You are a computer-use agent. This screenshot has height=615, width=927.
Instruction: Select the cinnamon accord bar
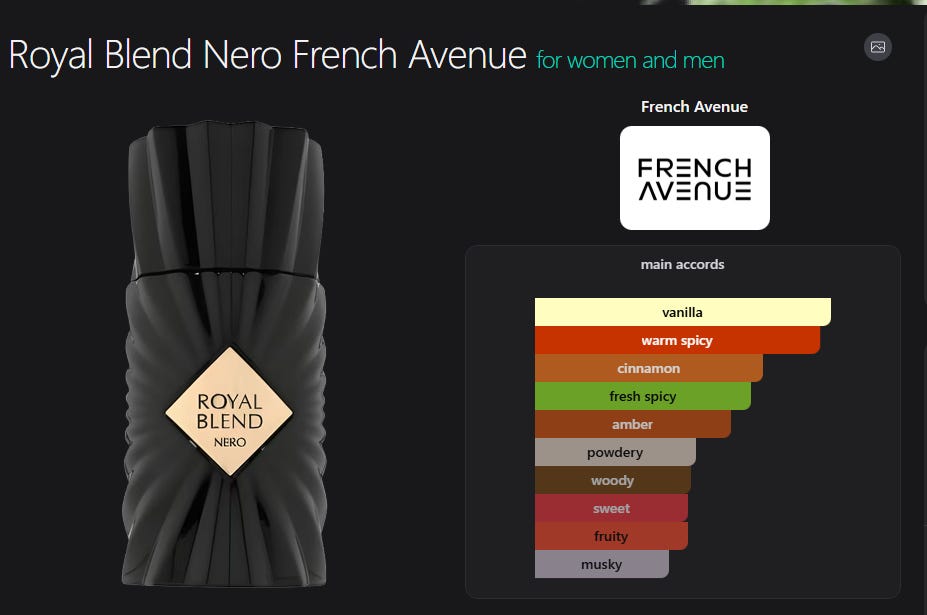pyautogui.click(x=649, y=368)
